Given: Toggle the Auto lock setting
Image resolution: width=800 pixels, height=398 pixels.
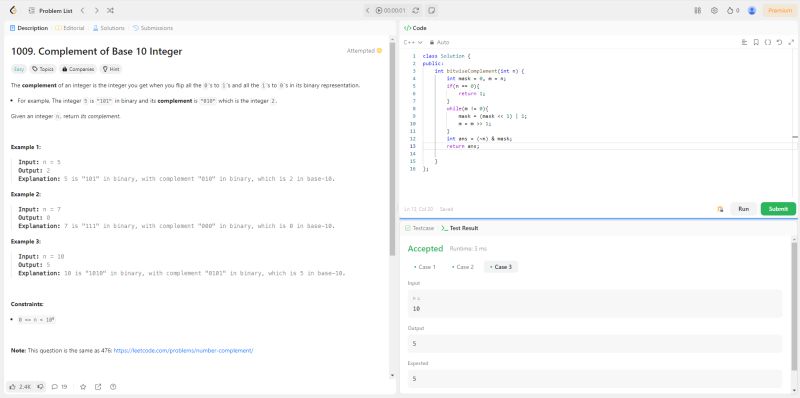Looking at the screenshot, I should click(439, 42).
